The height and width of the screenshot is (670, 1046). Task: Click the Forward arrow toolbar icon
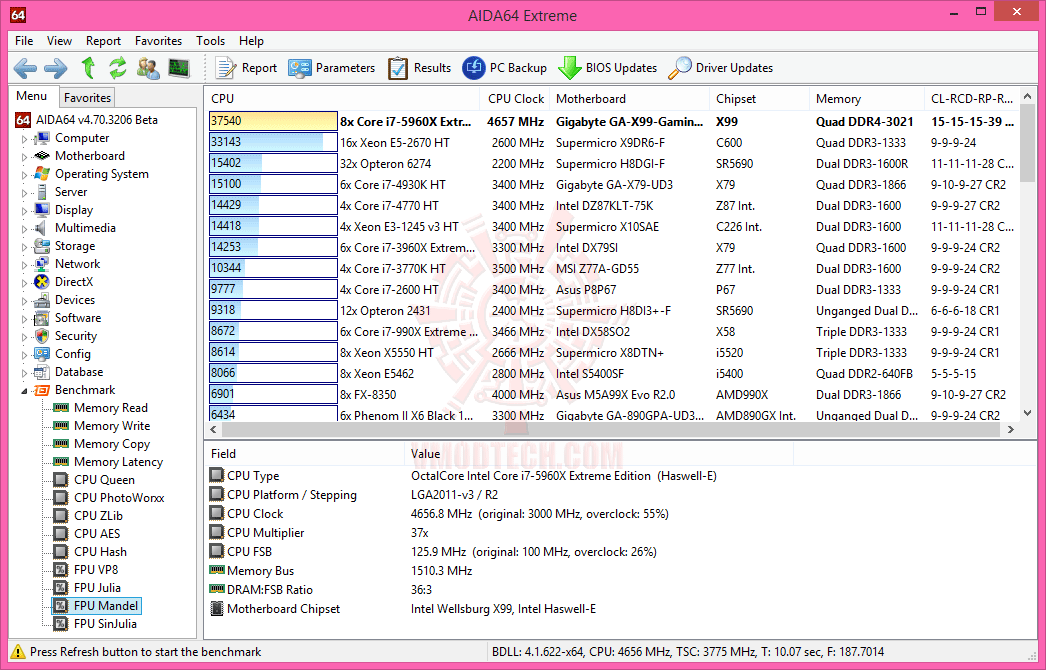coord(55,68)
